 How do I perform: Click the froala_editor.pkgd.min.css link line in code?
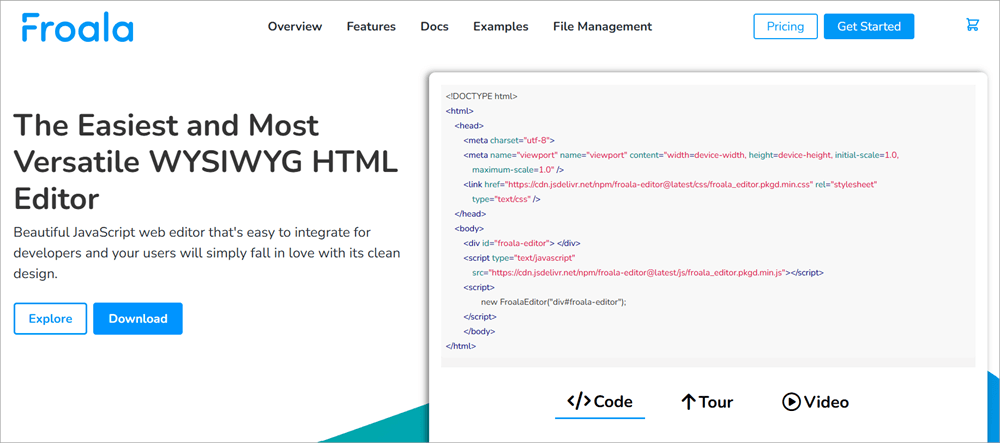pos(660,185)
